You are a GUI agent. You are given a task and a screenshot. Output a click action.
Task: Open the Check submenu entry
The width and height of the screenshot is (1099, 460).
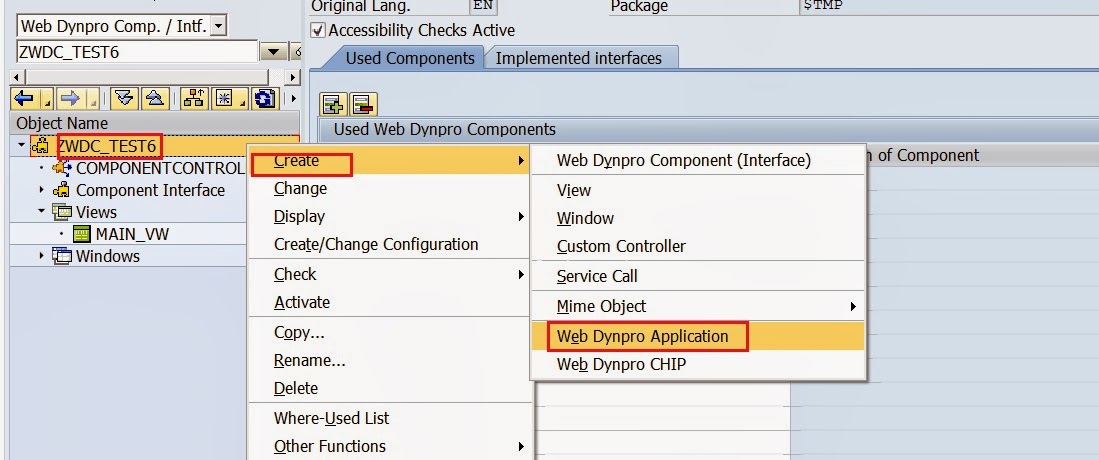click(389, 274)
